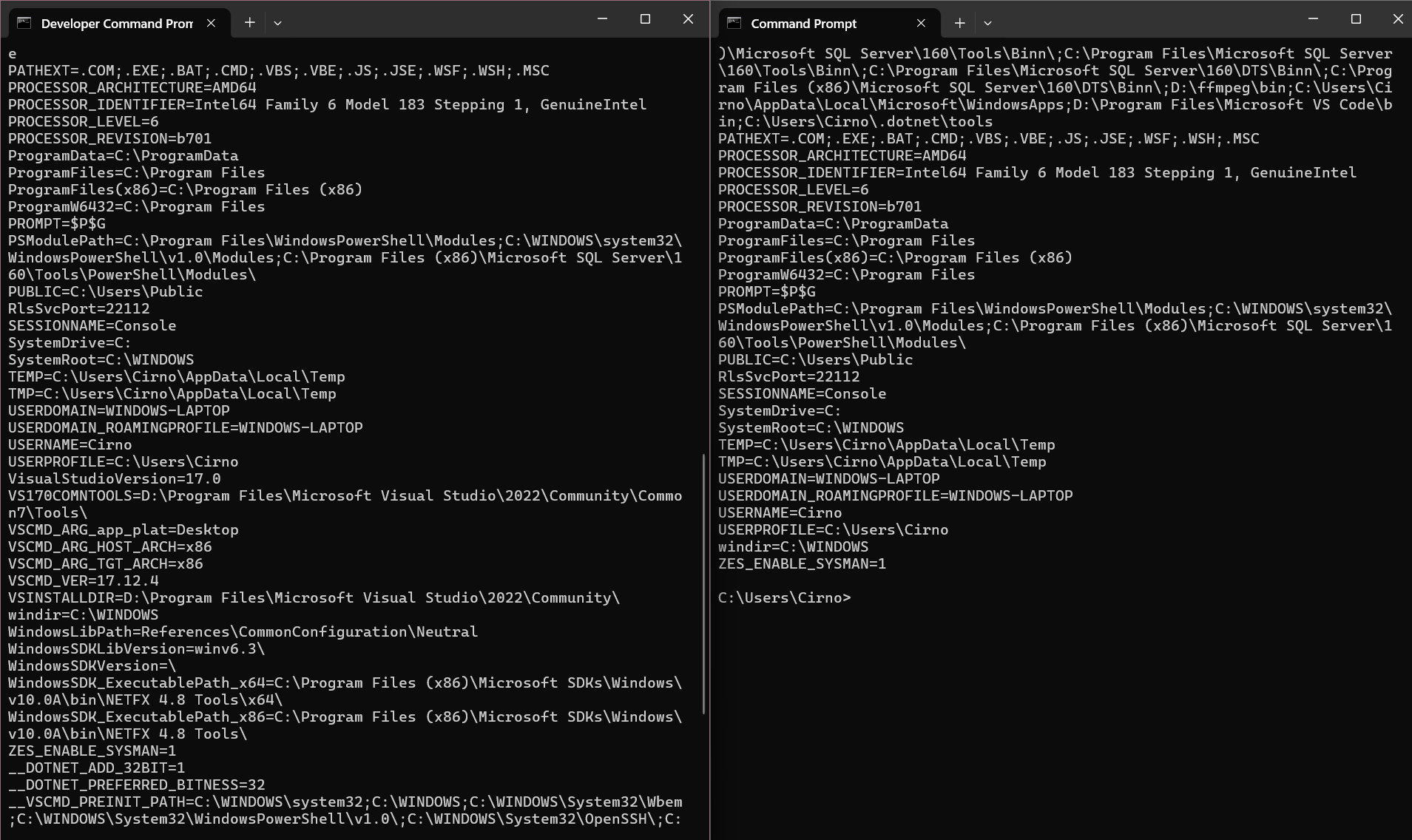Click PUBLIC=C:\Users\Public in right Command Prompt

pyautogui.click(x=816, y=359)
